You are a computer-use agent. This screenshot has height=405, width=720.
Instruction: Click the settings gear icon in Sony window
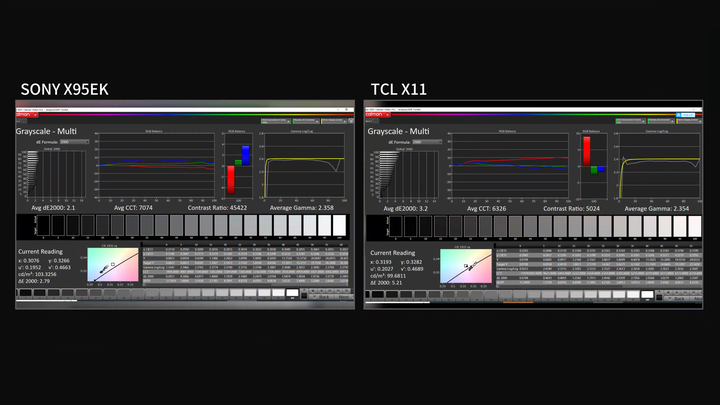(351, 121)
